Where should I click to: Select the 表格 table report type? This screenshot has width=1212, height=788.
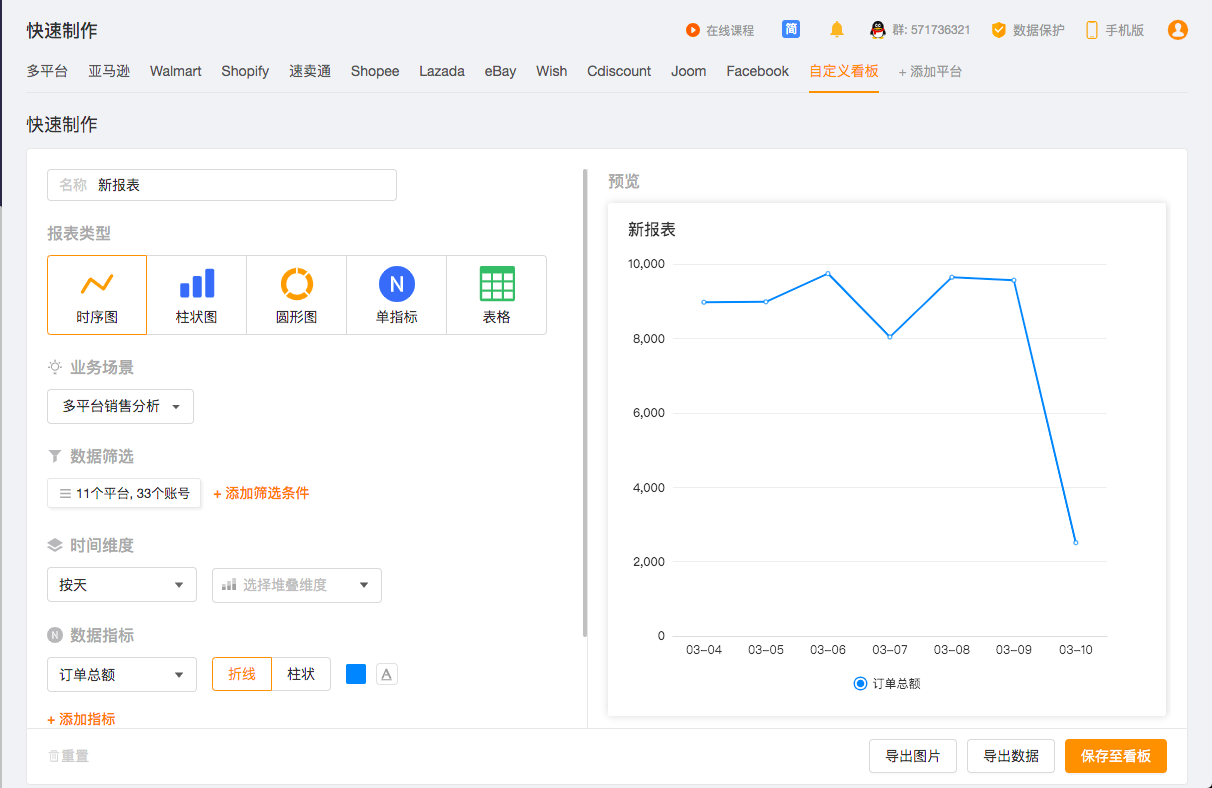[x=497, y=295]
